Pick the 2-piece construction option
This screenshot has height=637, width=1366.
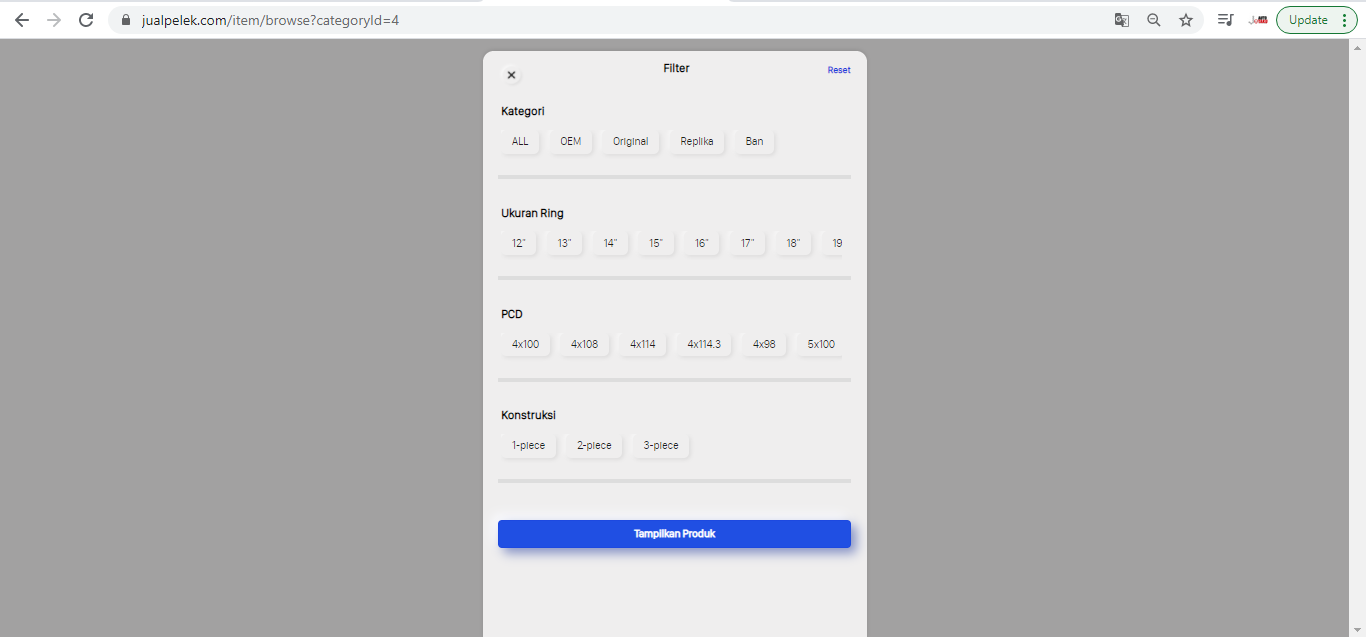(x=594, y=446)
